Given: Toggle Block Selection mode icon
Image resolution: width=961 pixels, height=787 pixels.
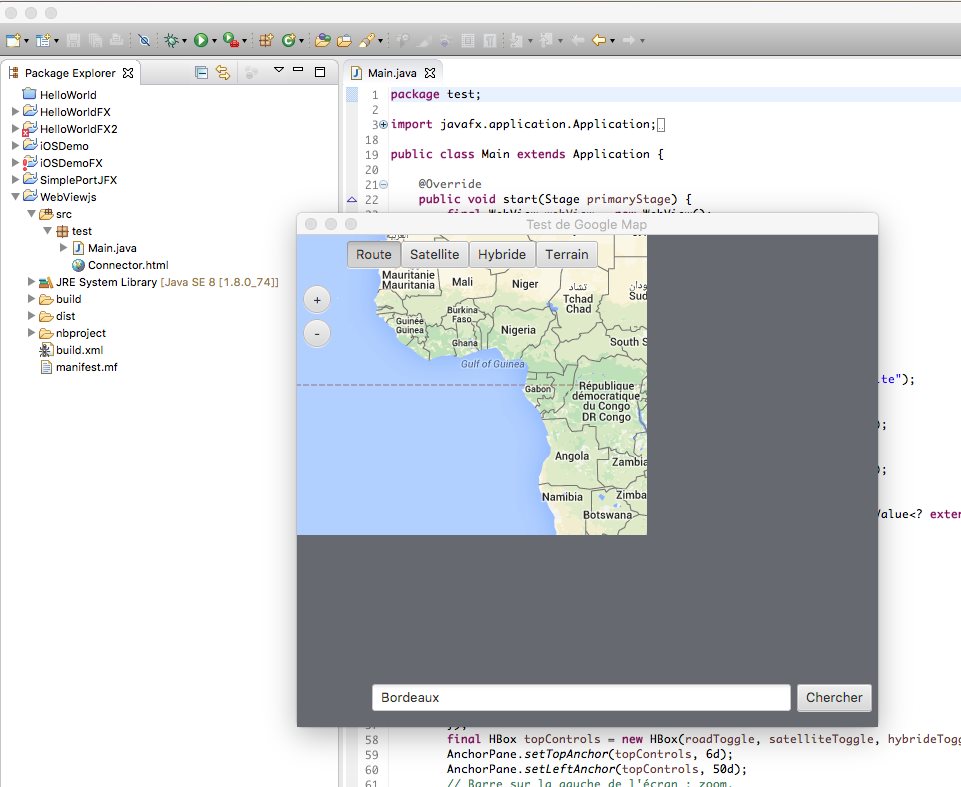Looking at the screenshot, I should 468,40.
